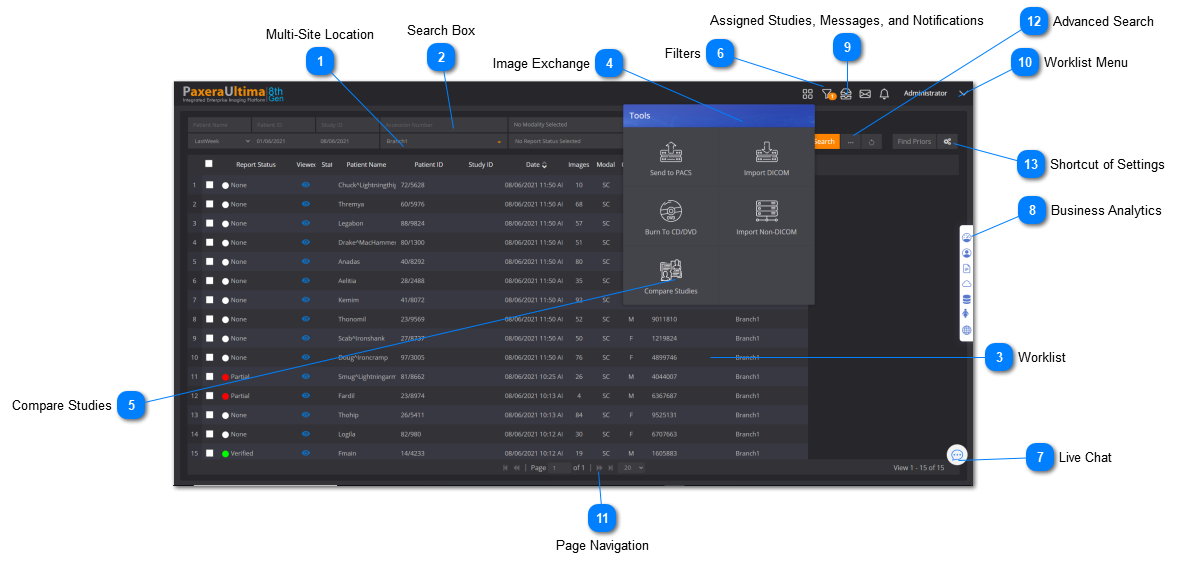
Task: Tick checkbox for Fmain row
Action: (x=210, y=453)
